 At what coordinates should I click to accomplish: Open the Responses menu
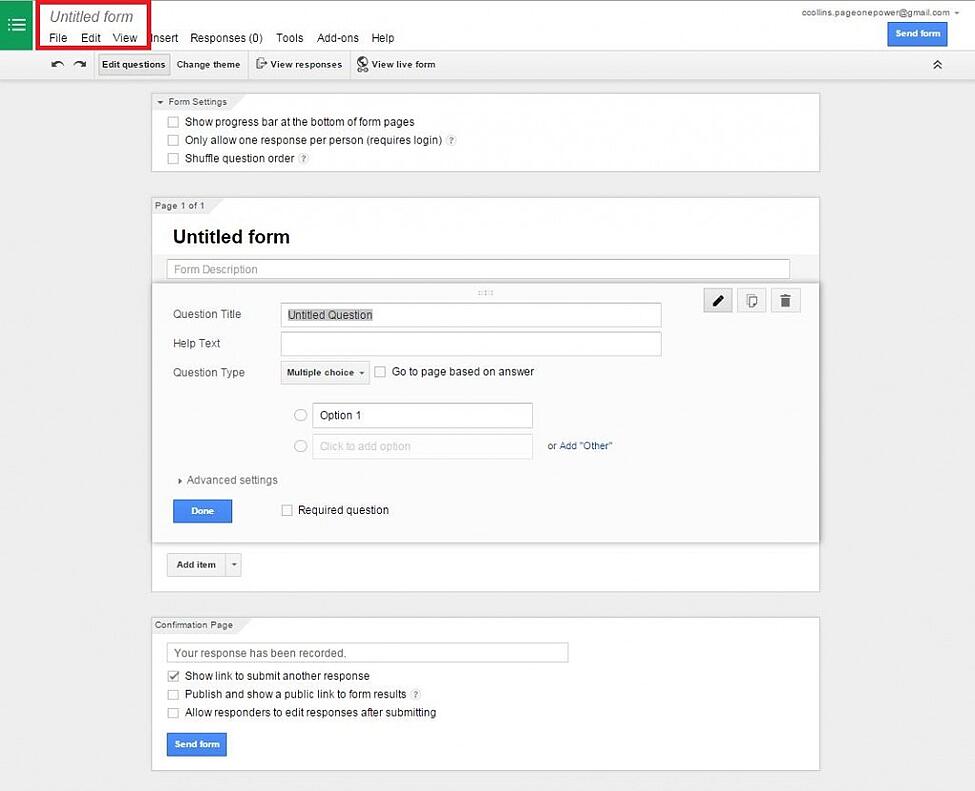point(226,38)
